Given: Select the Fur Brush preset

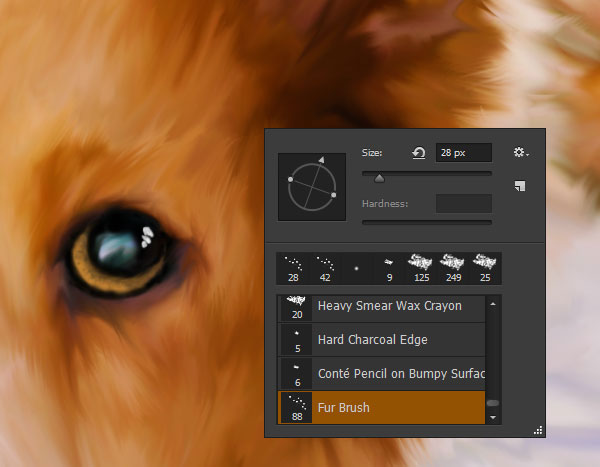Looking at the screenshot, I should pos(382,407).
